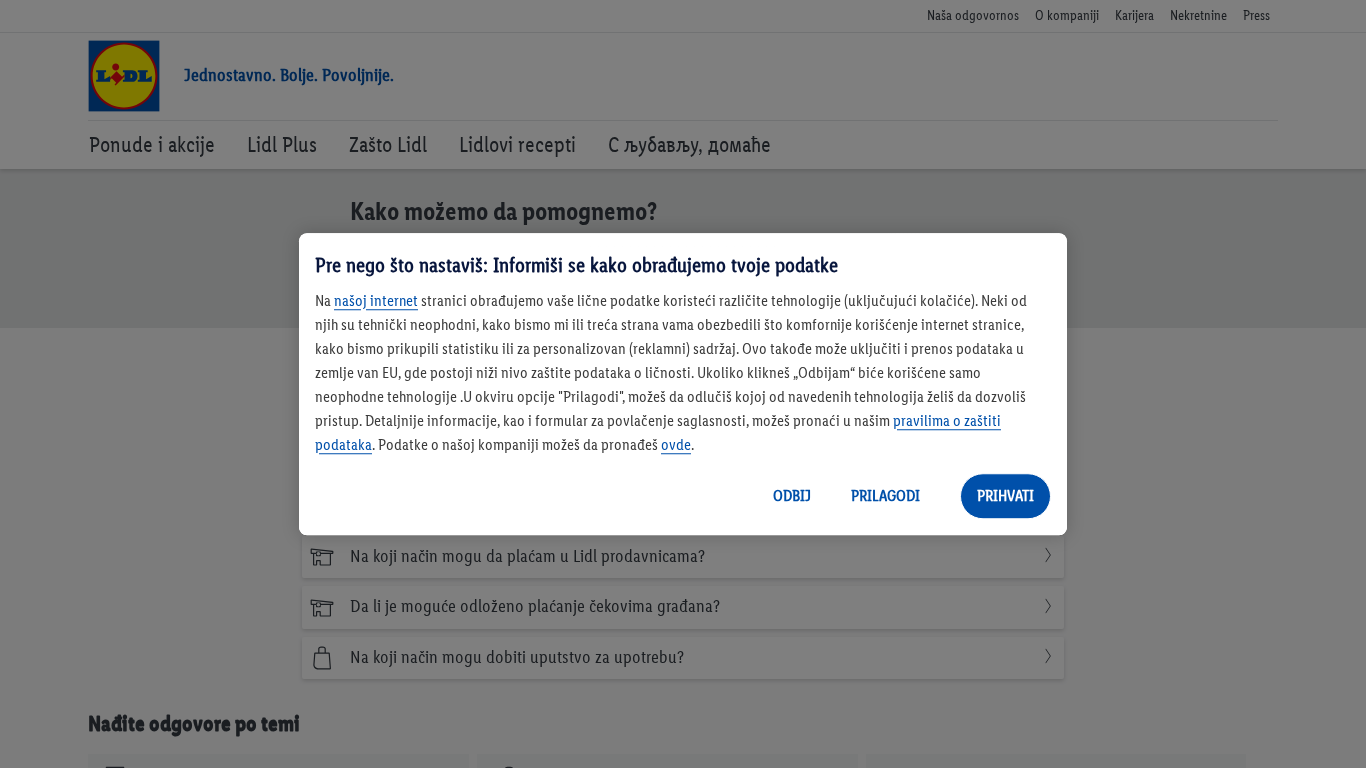Expand uputstvo za upotrebu question chevron

[1047, 657]
